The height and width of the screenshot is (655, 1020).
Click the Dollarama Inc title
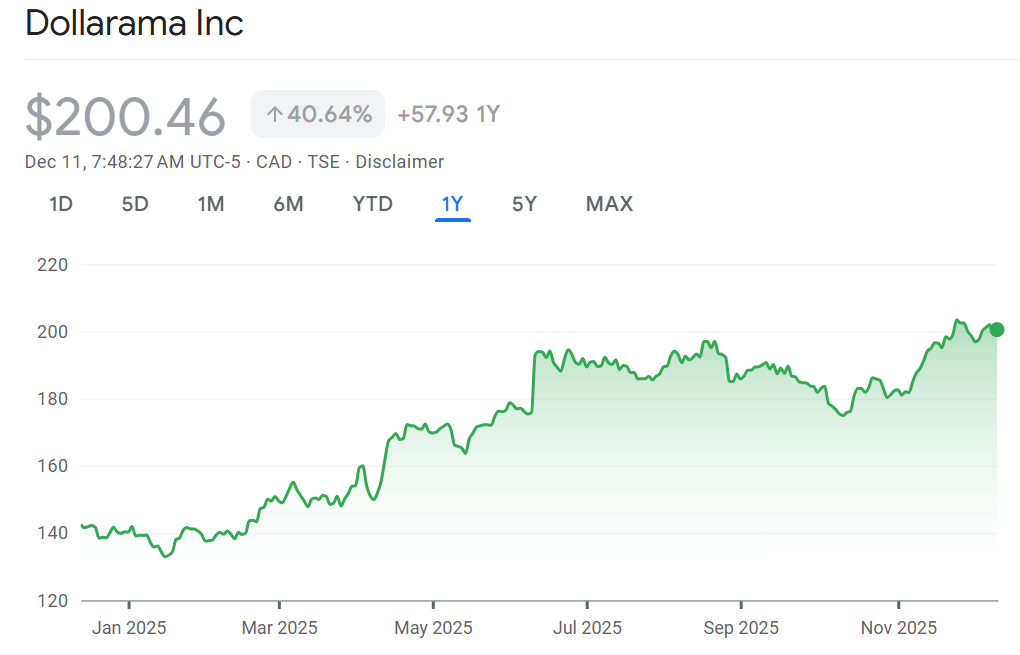(134, 24)
